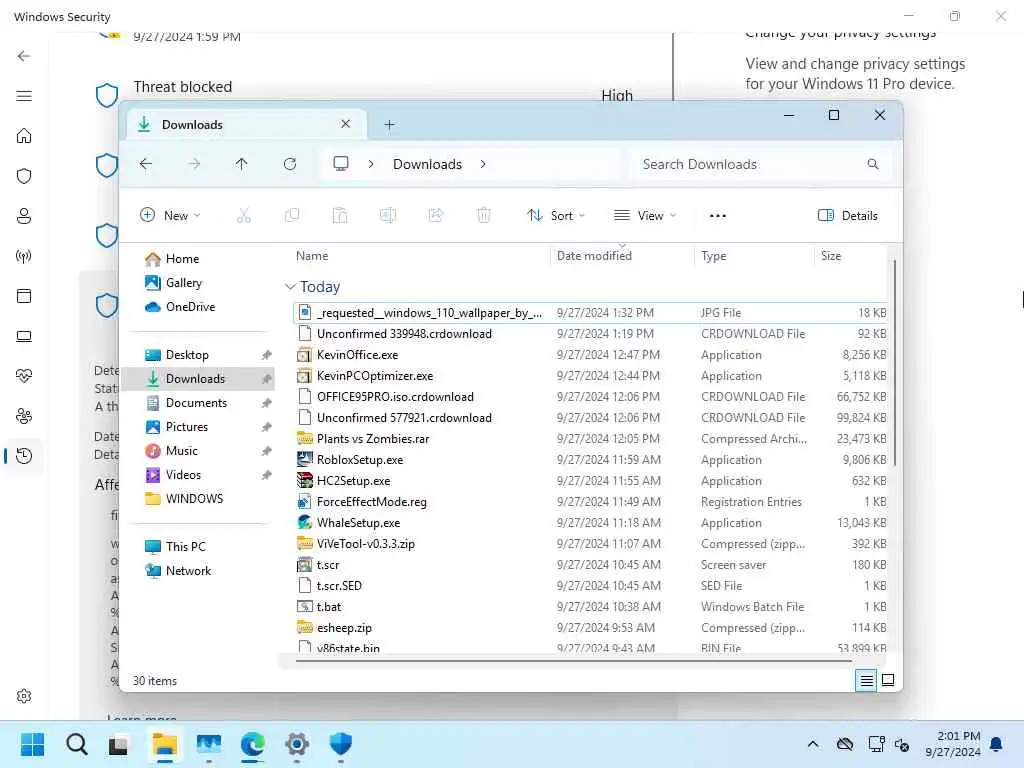Click Windows Security back arrow
This screenshot has width=1024, height=768.
[24, 56]
